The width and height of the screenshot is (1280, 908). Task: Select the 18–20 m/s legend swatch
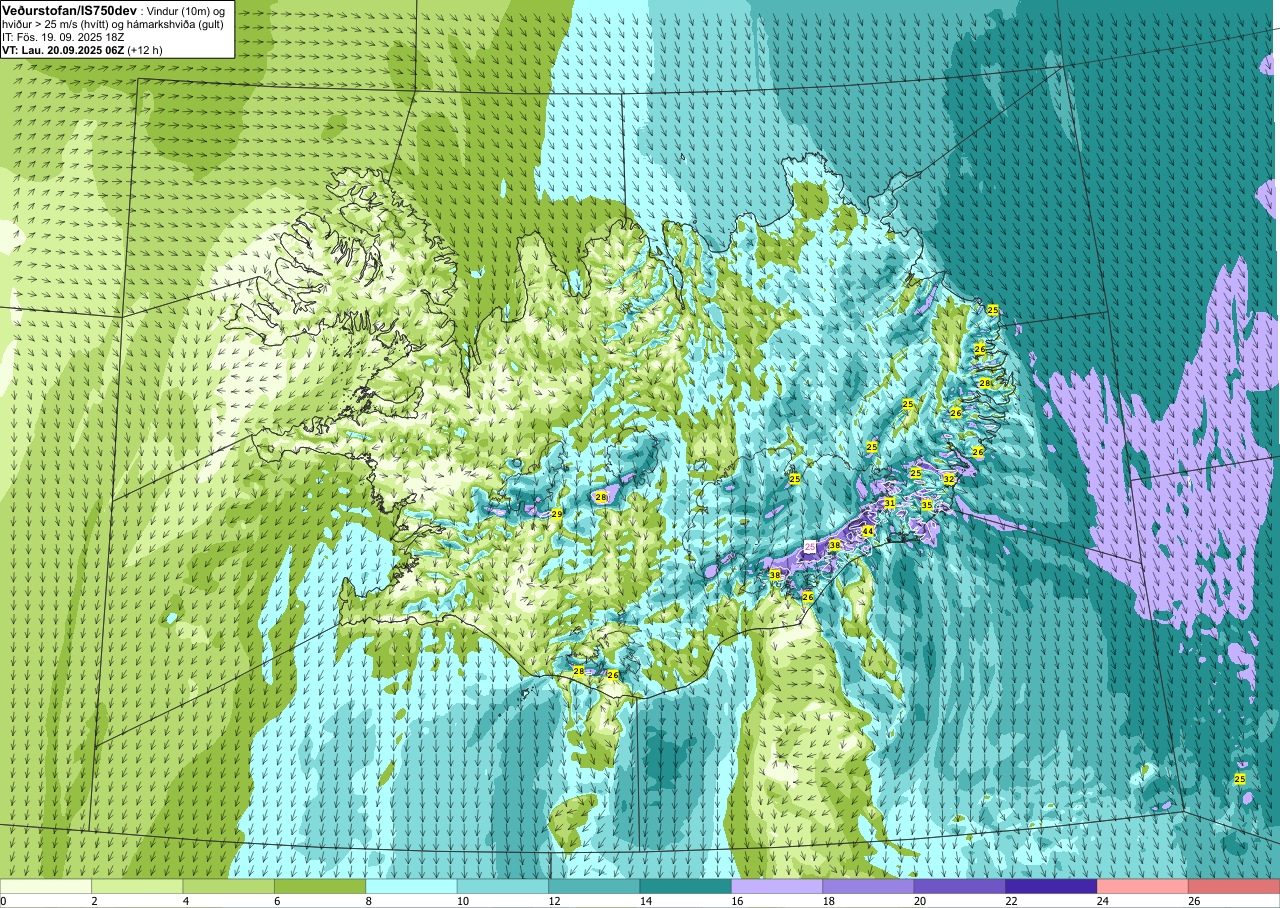pyautogui.click(x=869, y=886)
